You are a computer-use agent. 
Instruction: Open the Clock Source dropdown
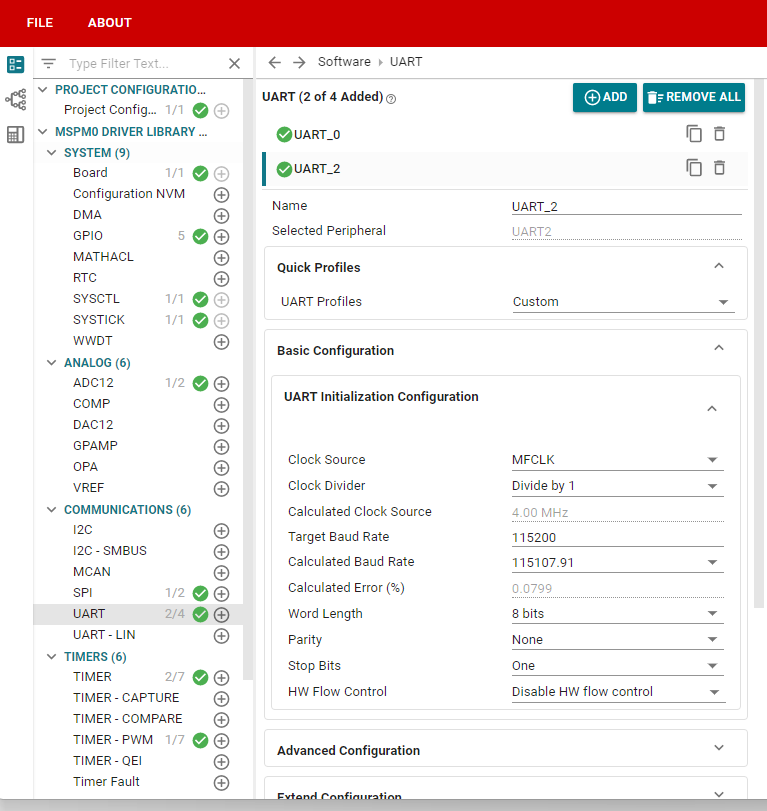click(x=618, y=460)
